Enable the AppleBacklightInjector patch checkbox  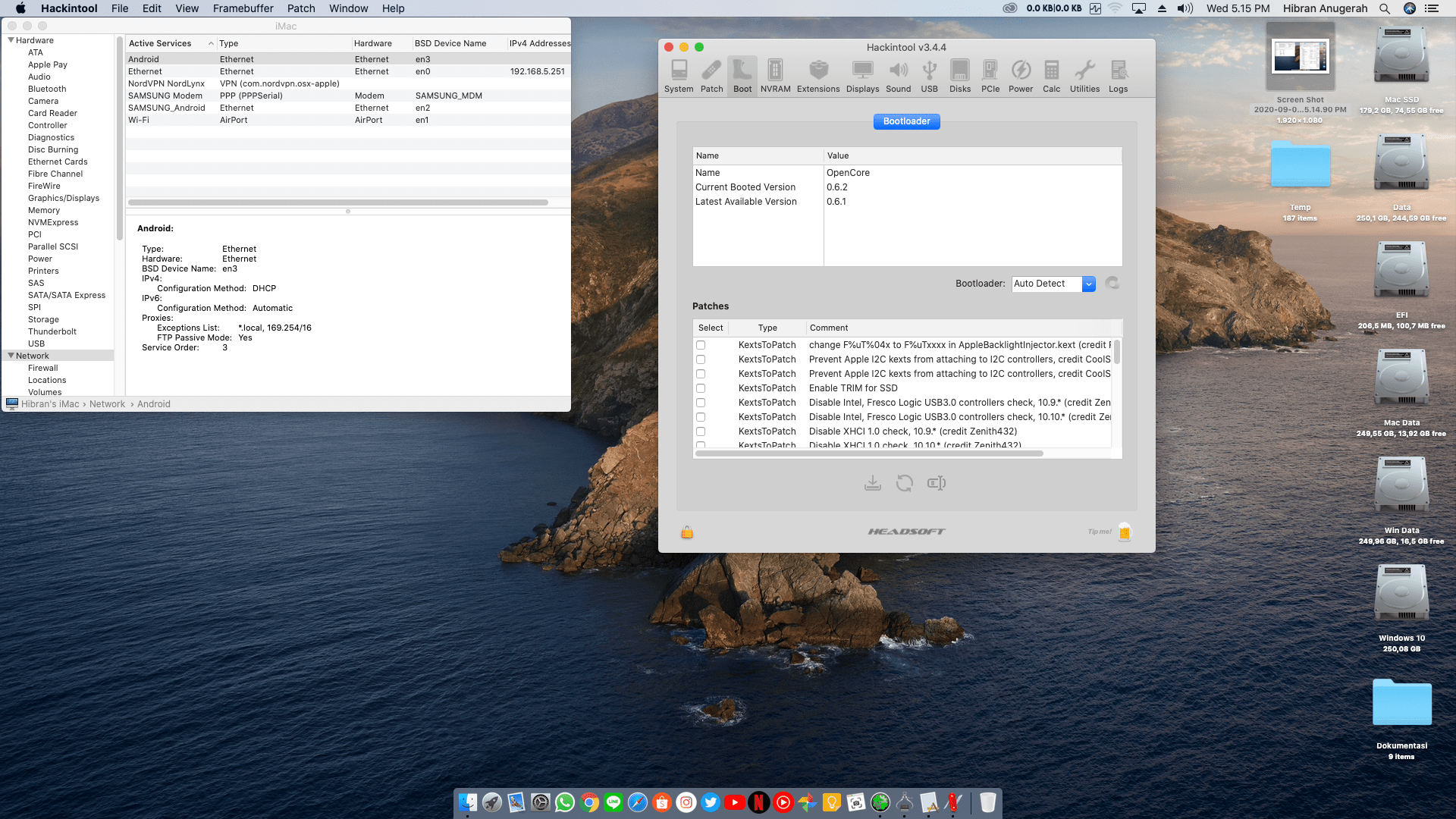701,345
